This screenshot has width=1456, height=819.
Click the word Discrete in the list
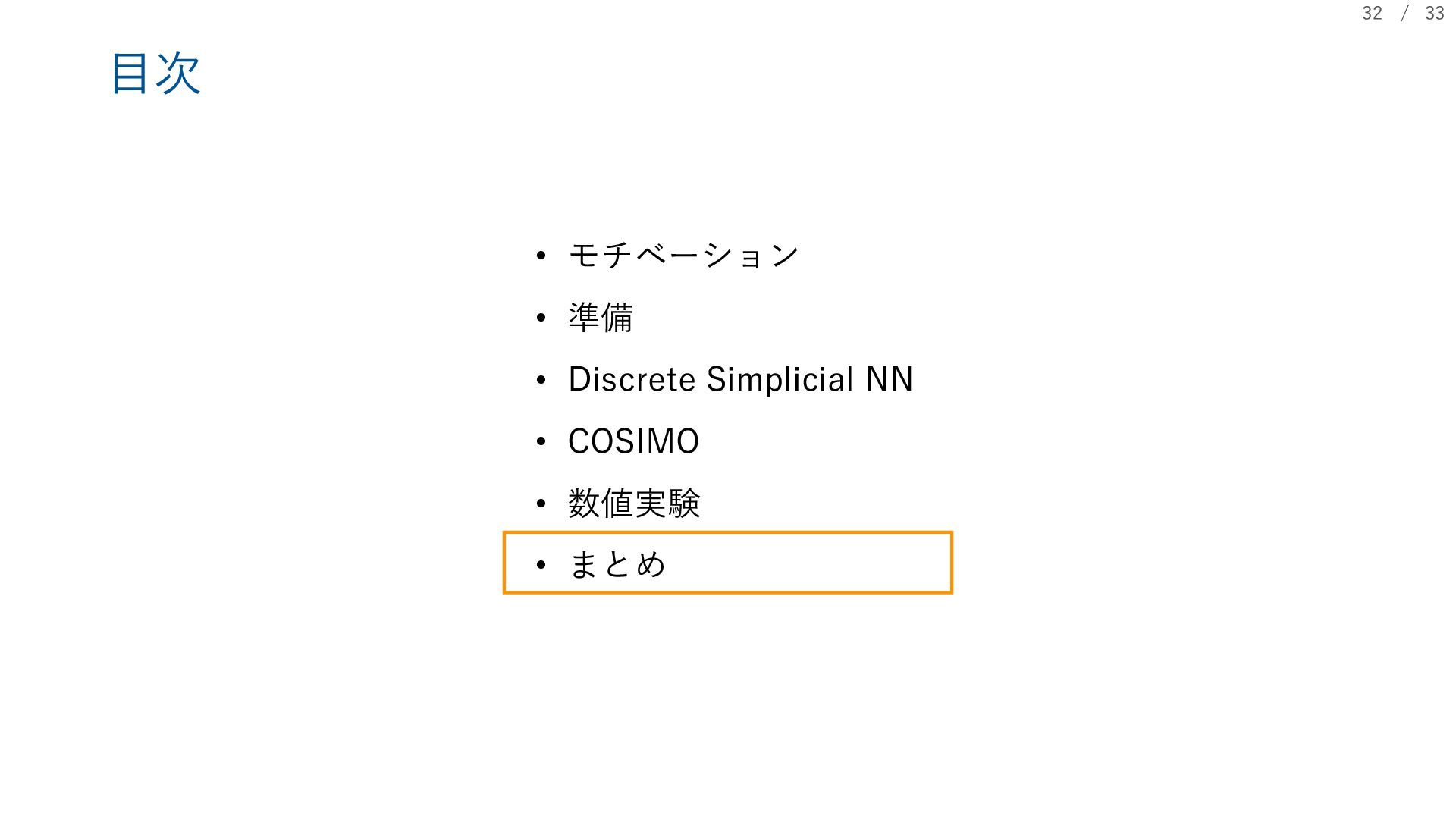[632, 379]
